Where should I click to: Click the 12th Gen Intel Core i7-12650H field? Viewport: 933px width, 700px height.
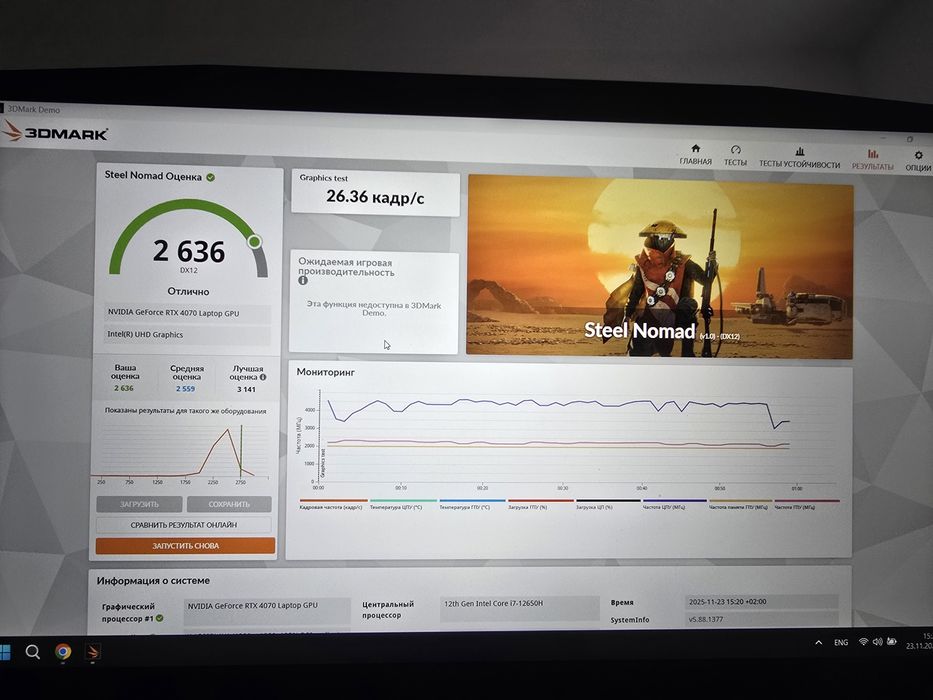519,608
